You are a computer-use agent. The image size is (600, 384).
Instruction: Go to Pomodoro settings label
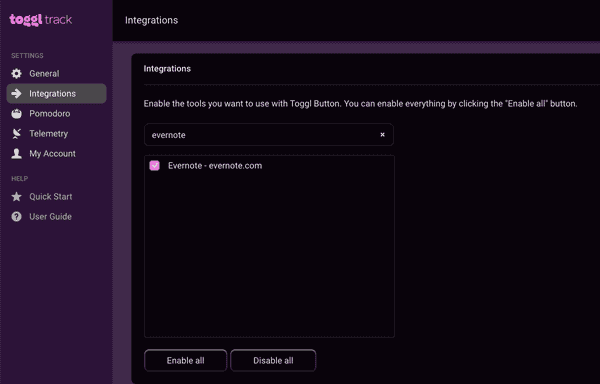pos(50,114)
